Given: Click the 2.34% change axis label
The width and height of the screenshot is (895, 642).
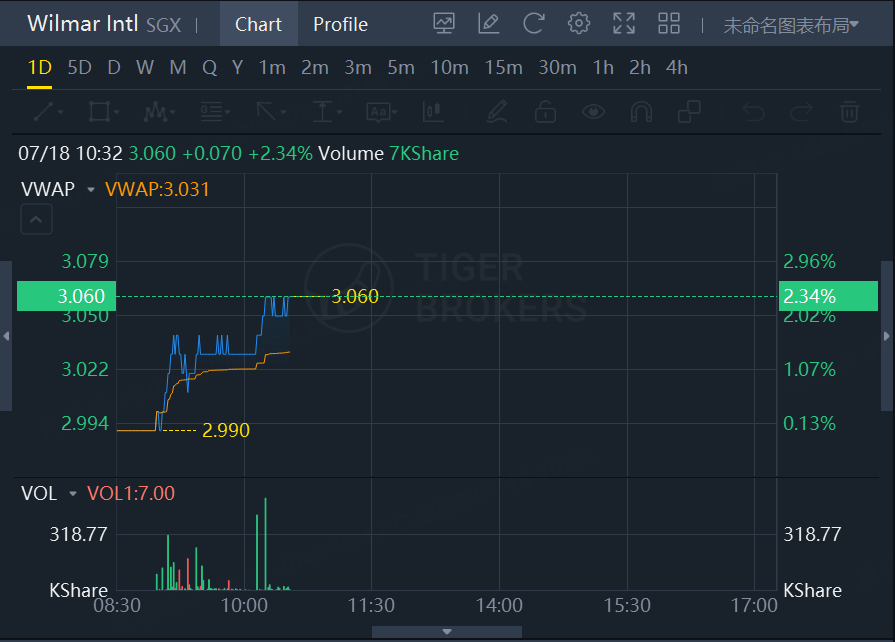Looking at the screenshot, I should (828, 296).
